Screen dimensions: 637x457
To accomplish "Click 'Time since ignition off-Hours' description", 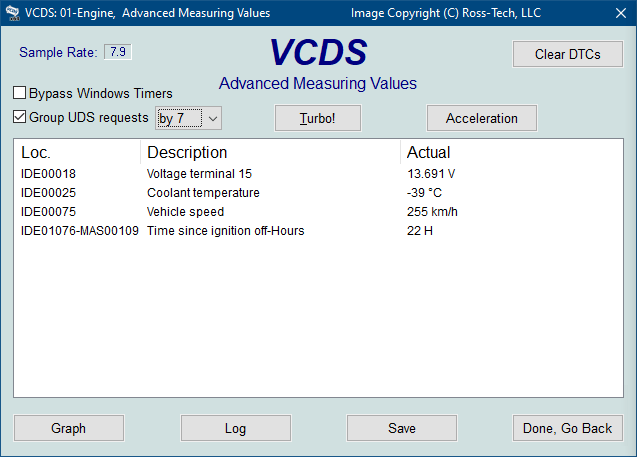I will pyautogui.click(x=225, y=231).
